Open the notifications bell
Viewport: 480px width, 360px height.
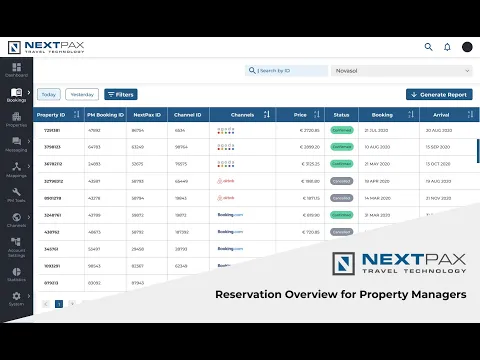(447, 47)
